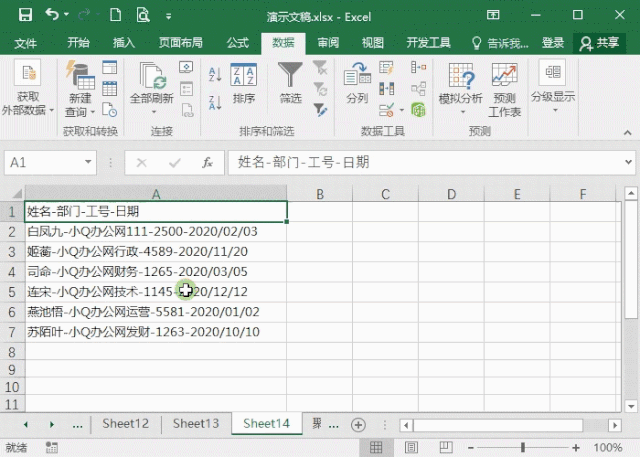Switch to the 审阅 tab
This screenshot has height=457, width=640.
[328, 42]
